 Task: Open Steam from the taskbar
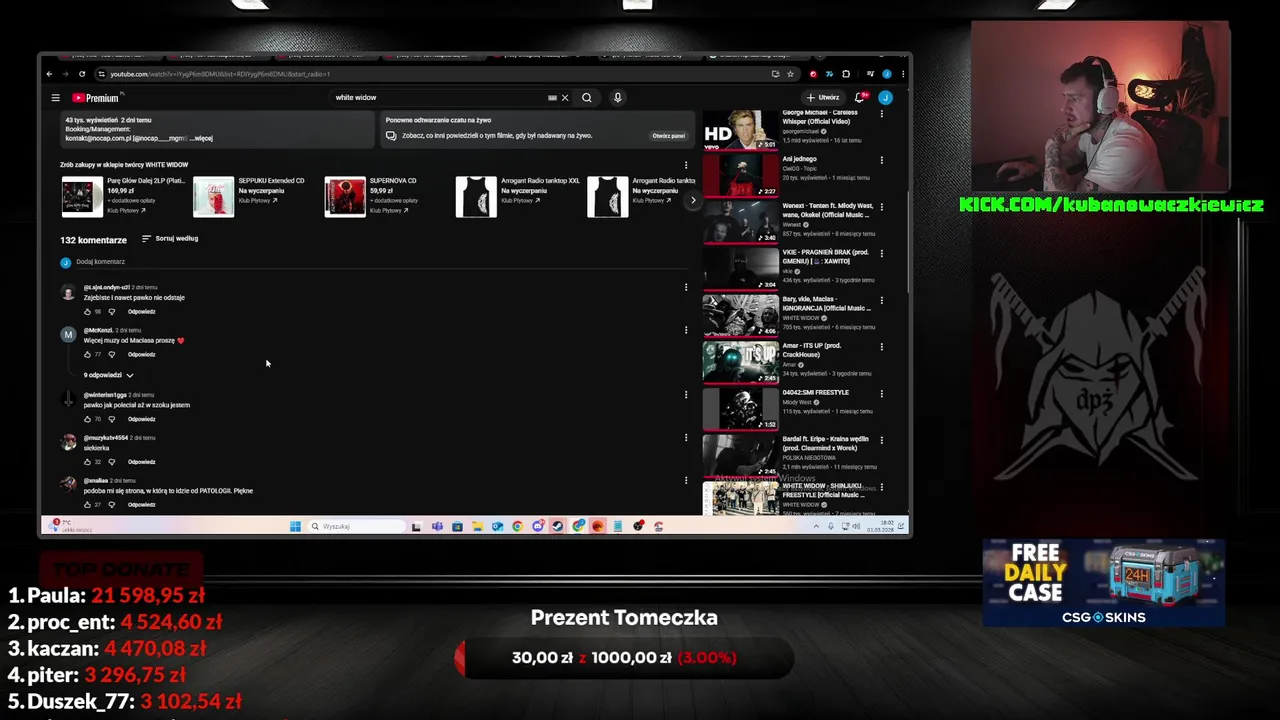coord(557,526)
